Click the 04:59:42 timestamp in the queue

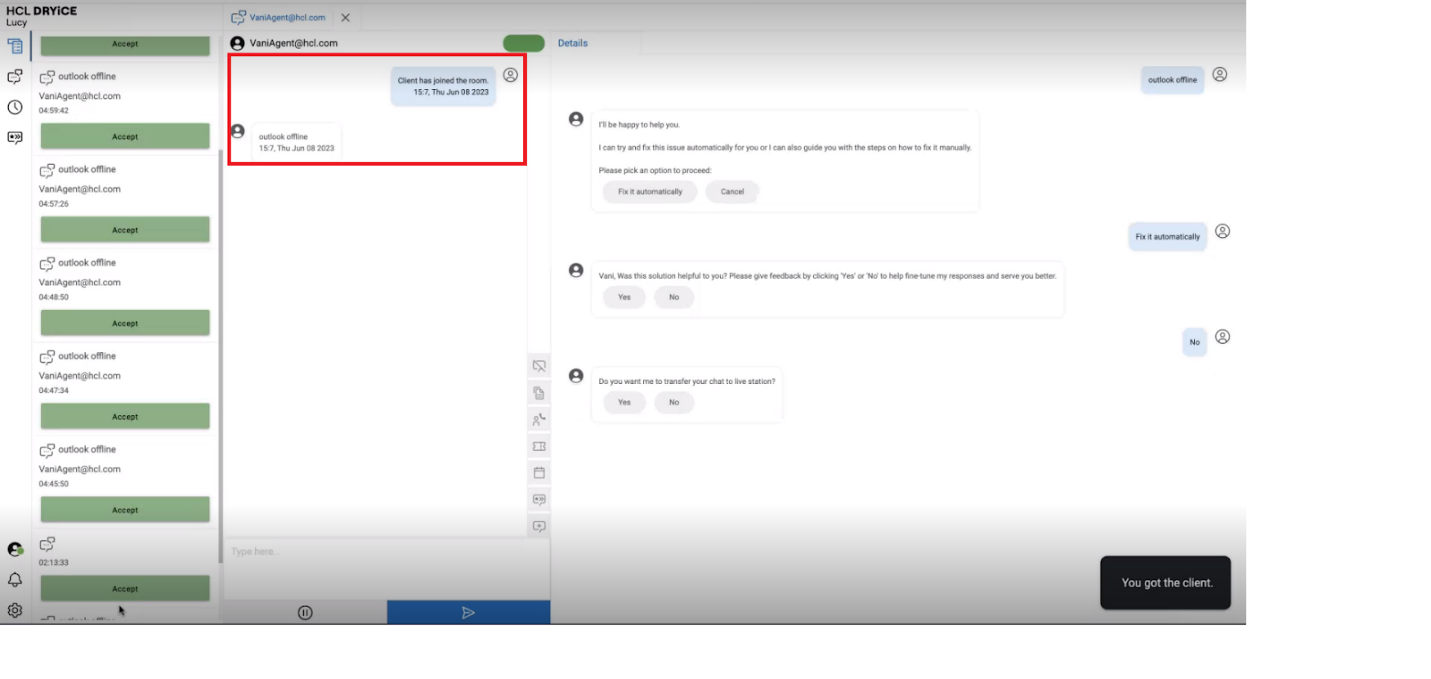click(54, 111)
